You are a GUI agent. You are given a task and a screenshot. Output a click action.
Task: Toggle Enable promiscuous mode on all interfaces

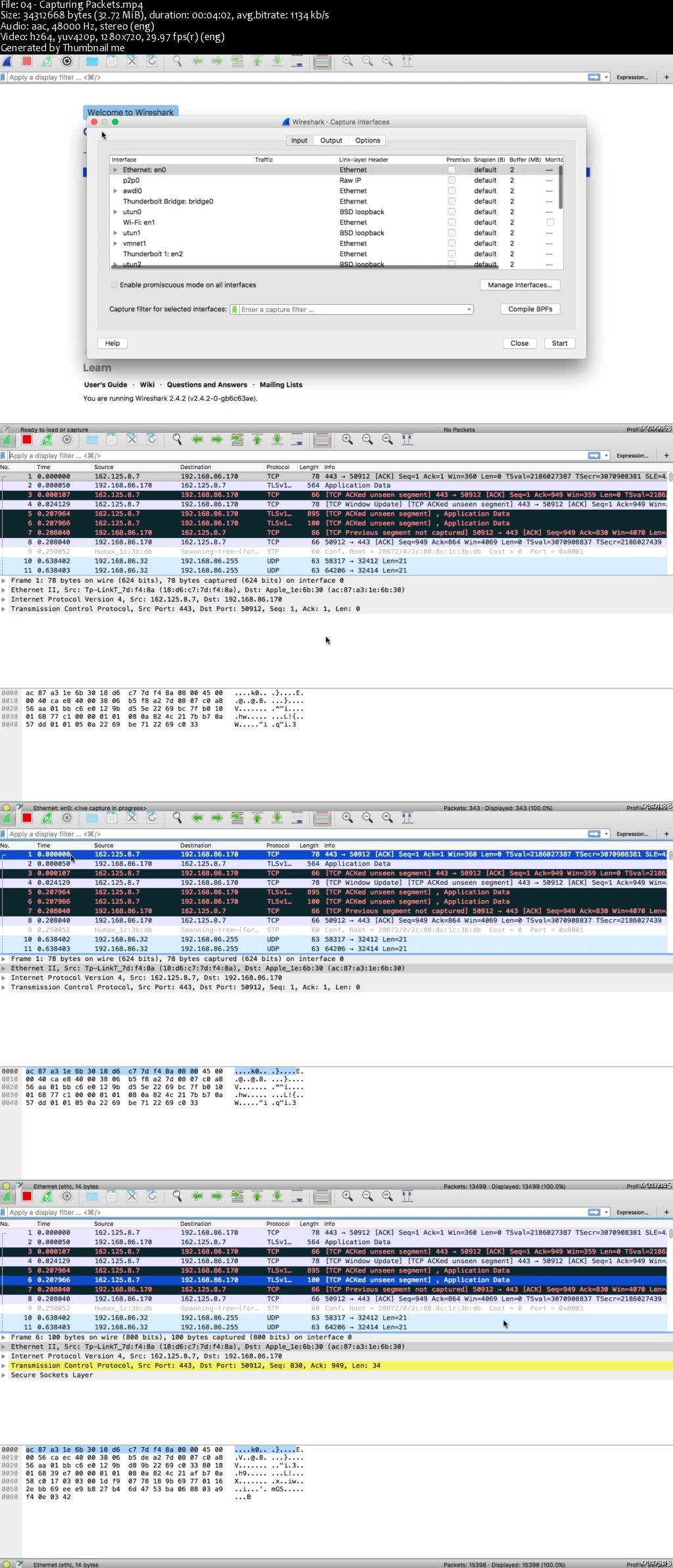114,285
